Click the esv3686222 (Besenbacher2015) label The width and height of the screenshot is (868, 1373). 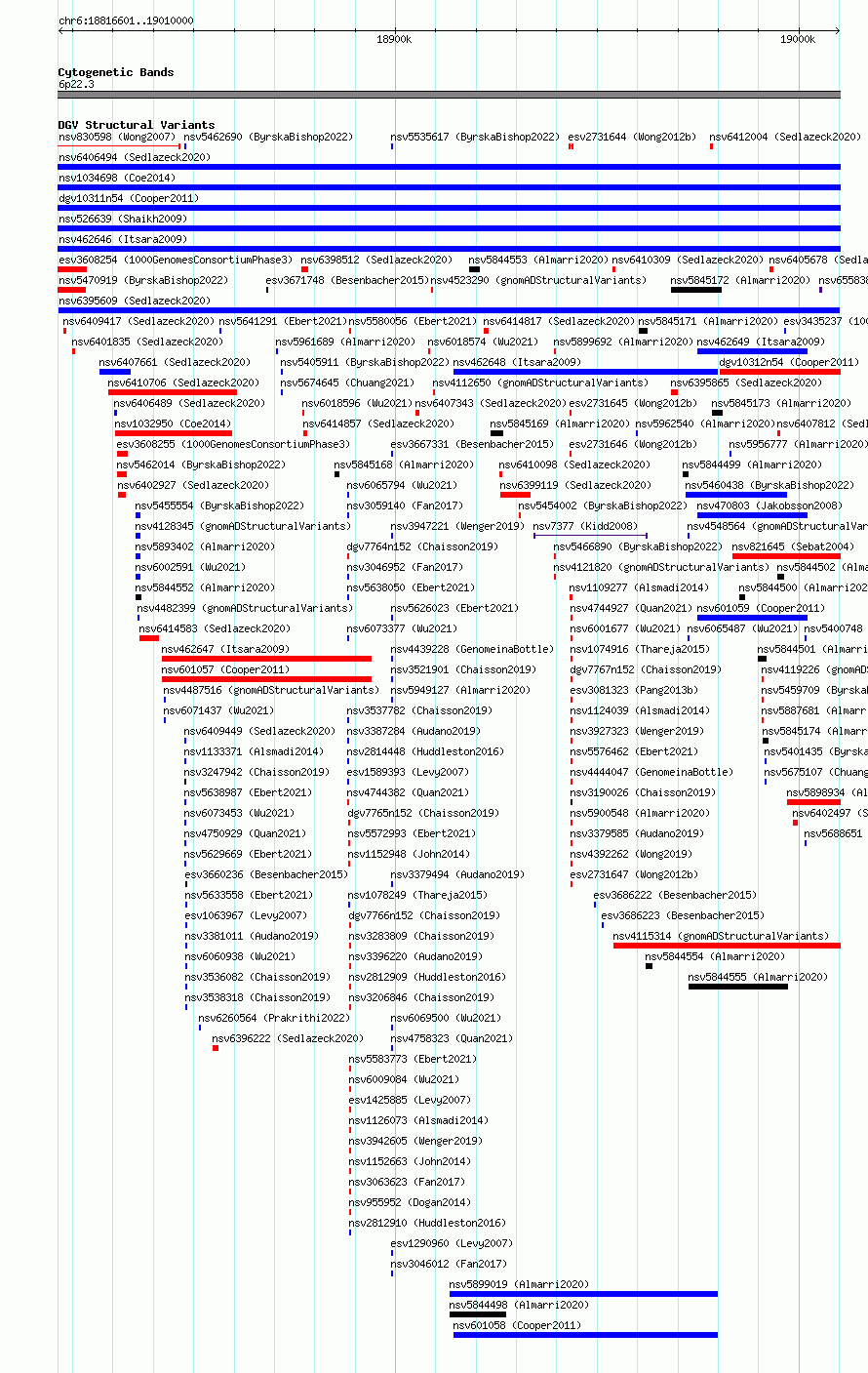coord(675,895)
